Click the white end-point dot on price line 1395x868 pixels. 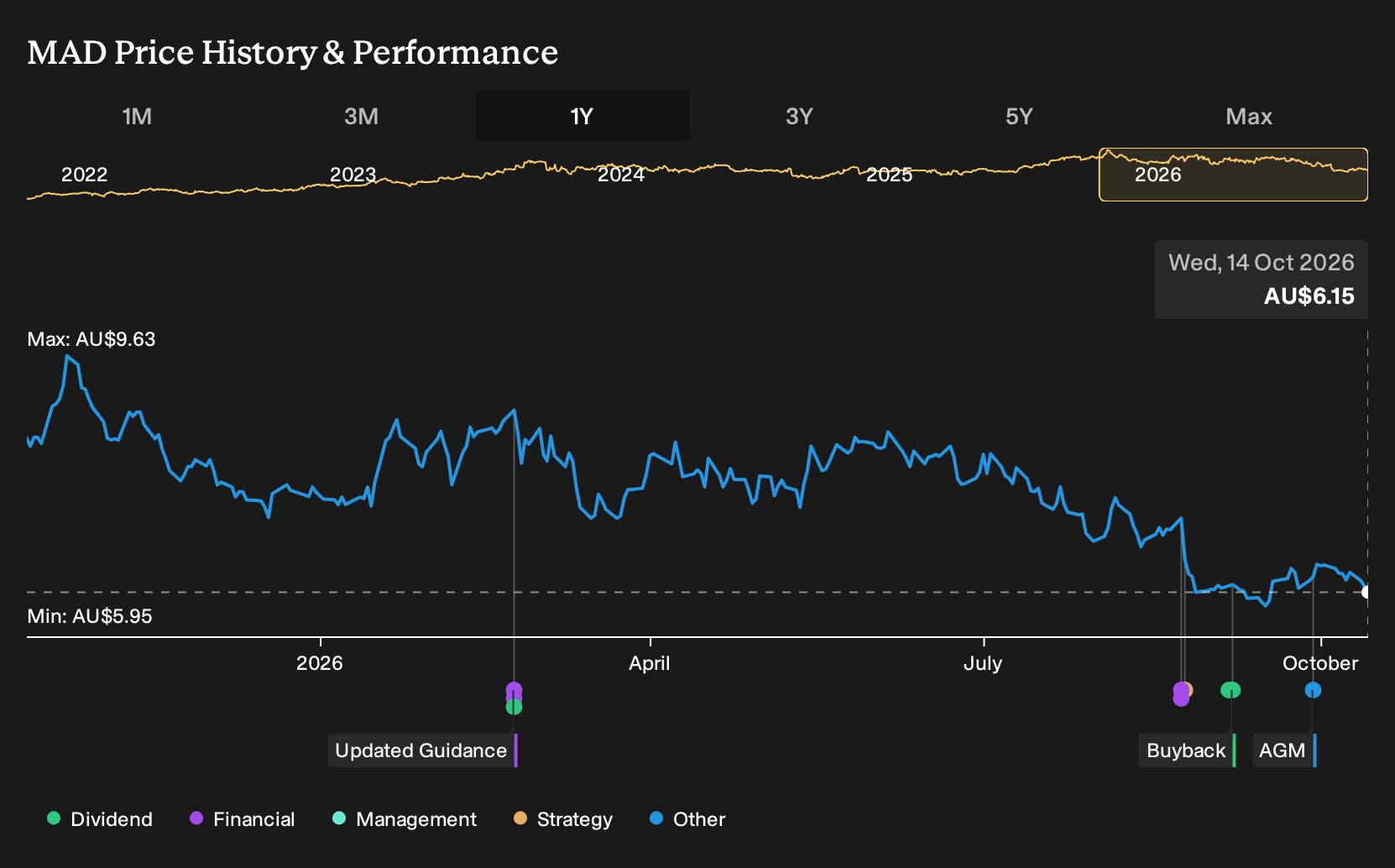click(x=1366, y=592)
